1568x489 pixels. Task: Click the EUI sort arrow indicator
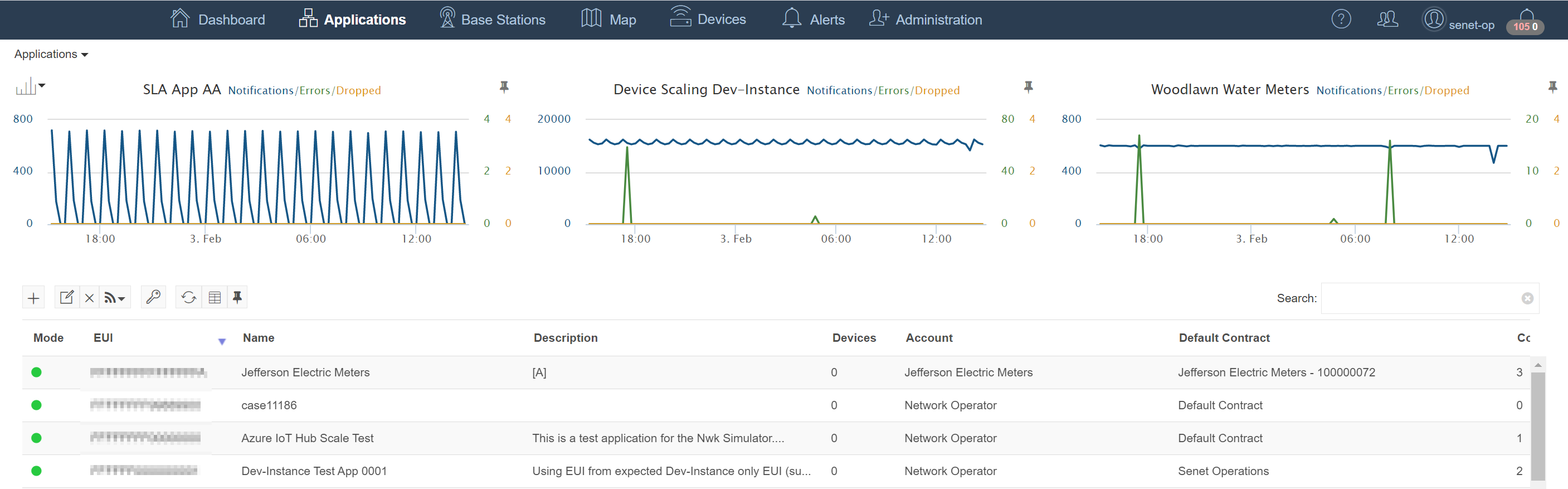pyautogui.click(x=222, y=342)
